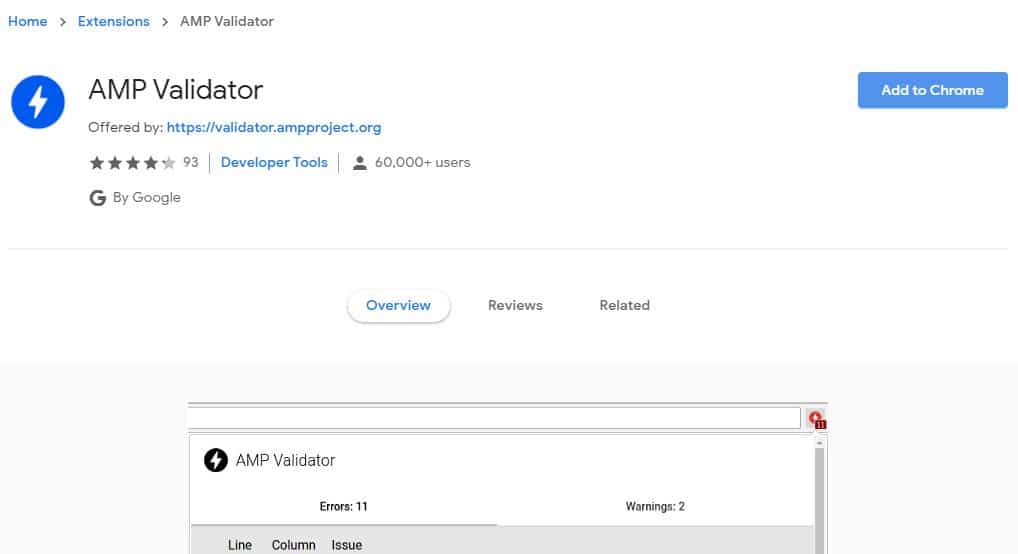Click the preview scrollbar up arrow
The width and height of the screenshot is (1018, 554).
point(819,443)
